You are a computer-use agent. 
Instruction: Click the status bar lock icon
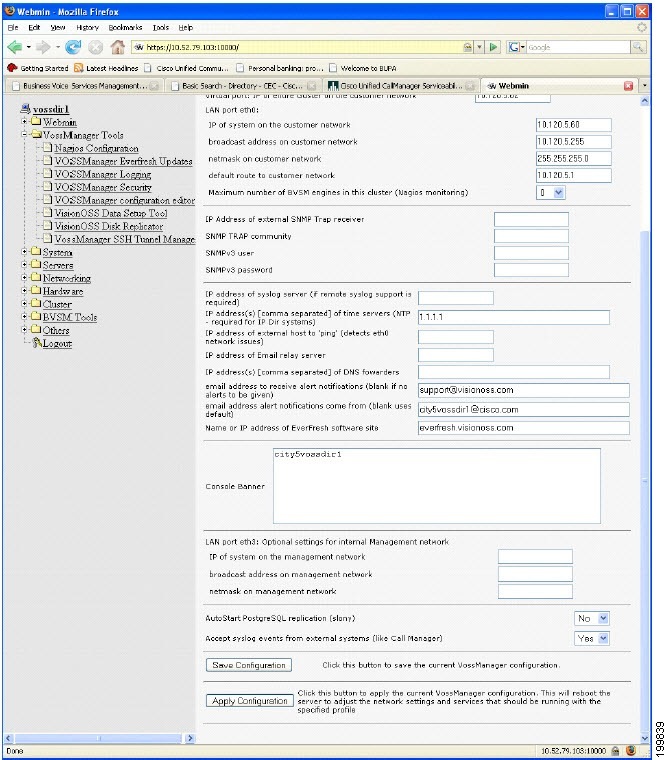[615, 751]
